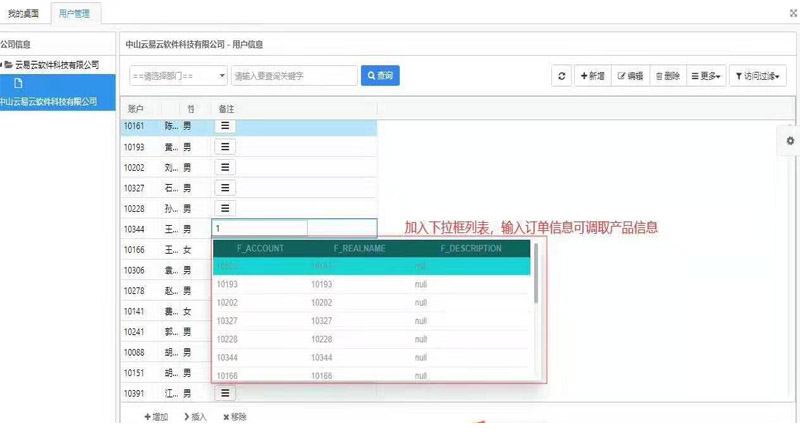Click the 删除 (delete) toolbar button

pyautogui.click(x=667, y=76)
